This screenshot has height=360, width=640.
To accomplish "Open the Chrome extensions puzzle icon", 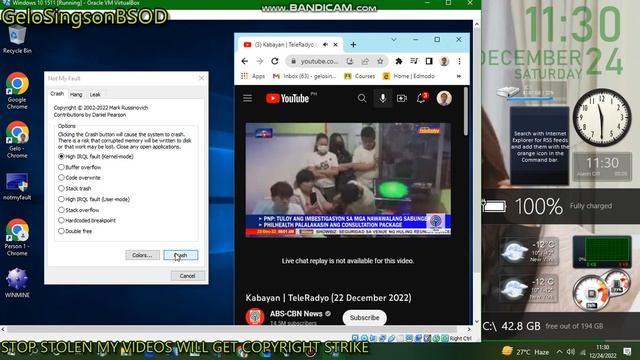I will (399, 61).
